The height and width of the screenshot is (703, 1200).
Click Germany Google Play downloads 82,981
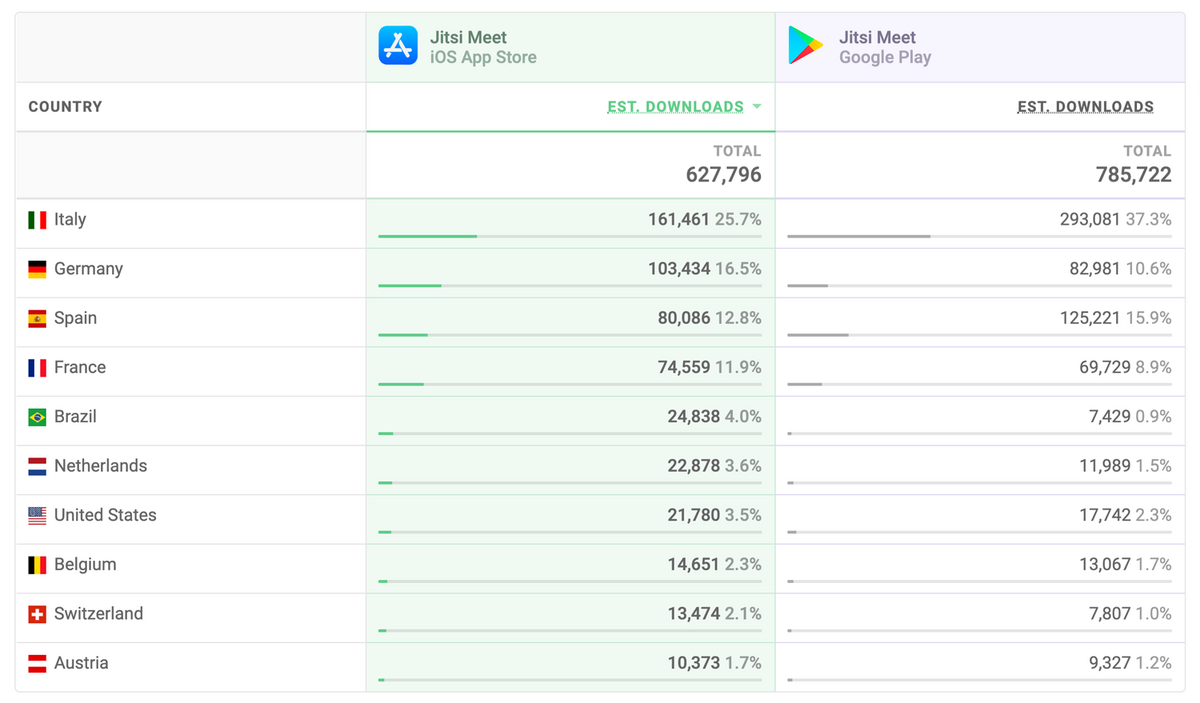point(1095,268)
